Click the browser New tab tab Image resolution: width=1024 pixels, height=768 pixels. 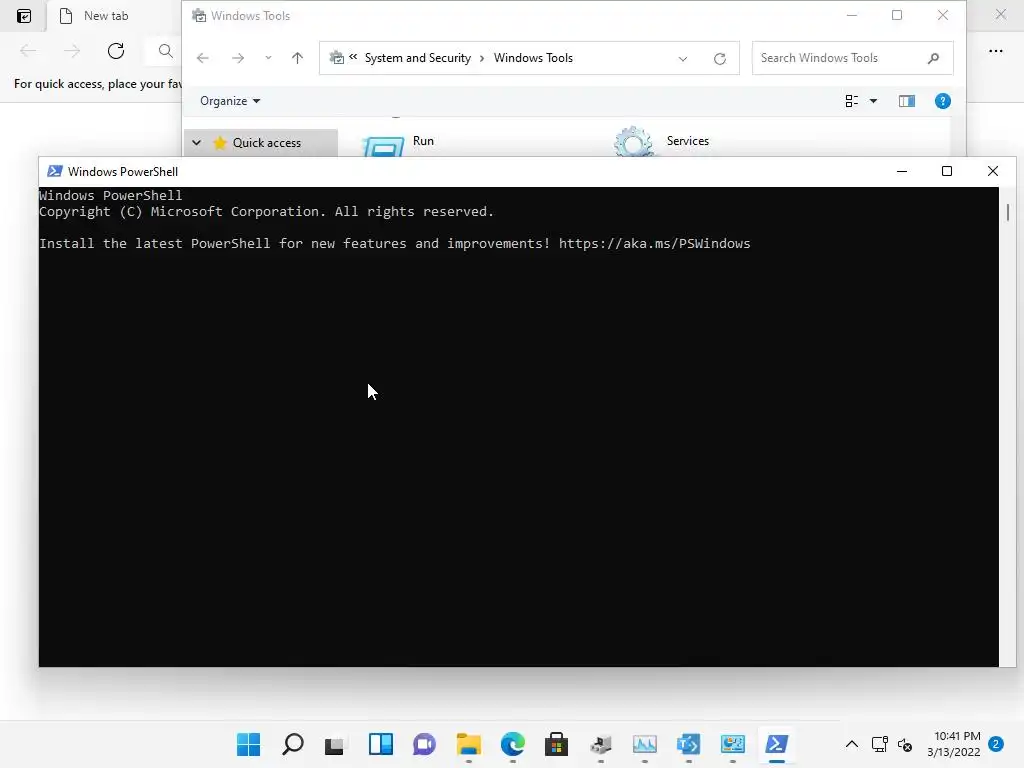click(105, 16)
